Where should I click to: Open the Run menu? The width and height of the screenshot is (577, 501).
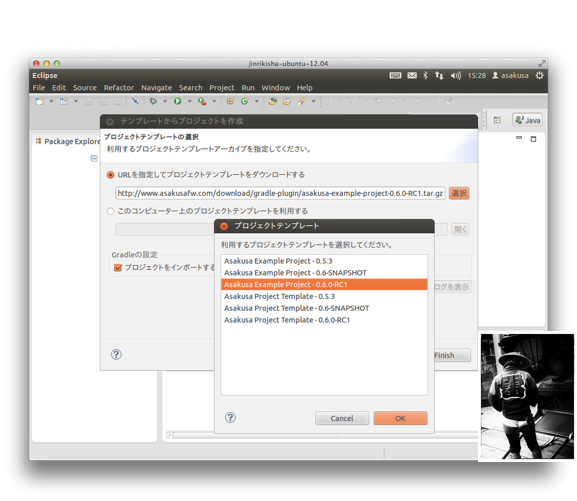[248, 88]
